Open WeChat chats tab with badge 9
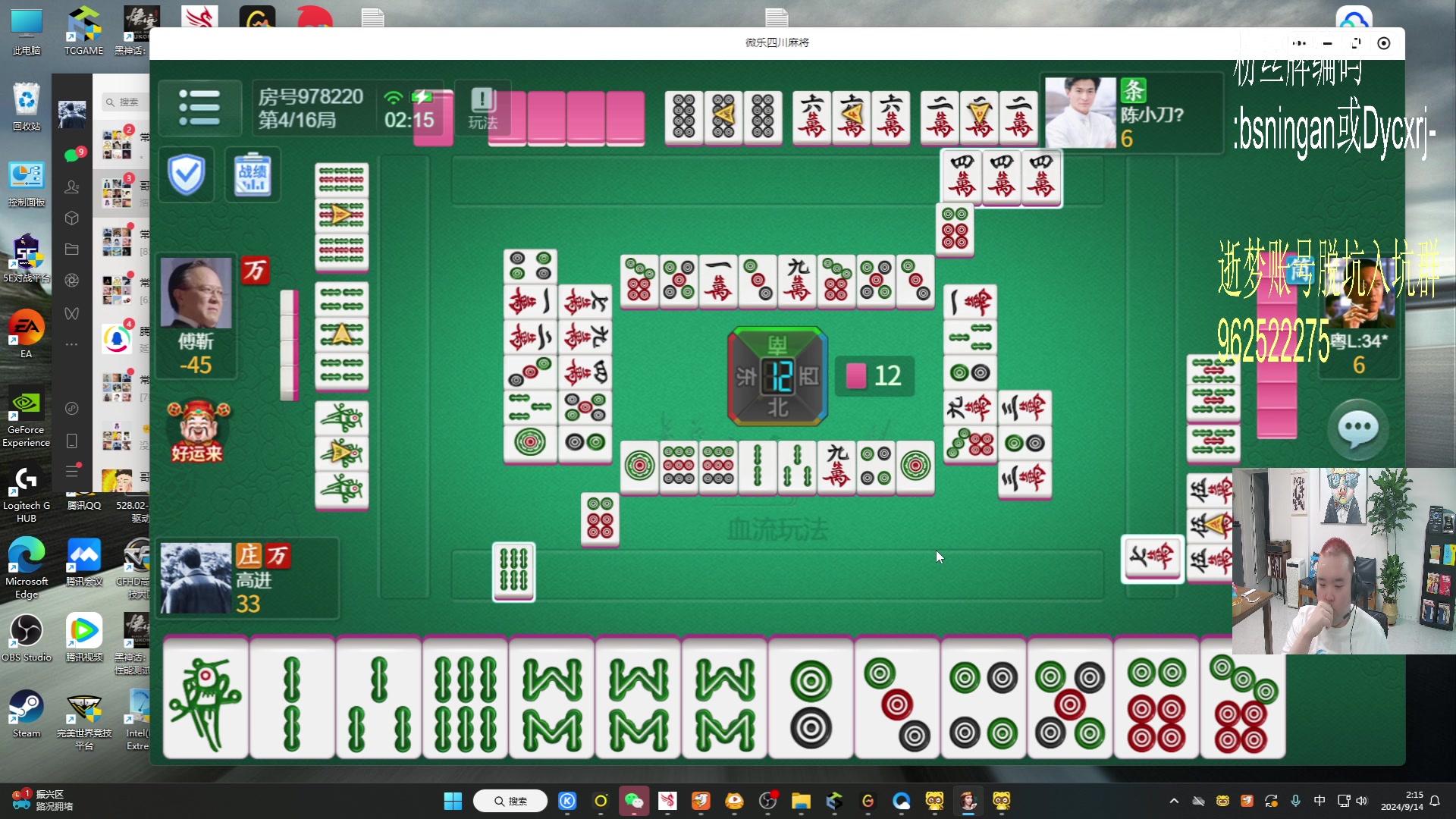 pos(72,155)
